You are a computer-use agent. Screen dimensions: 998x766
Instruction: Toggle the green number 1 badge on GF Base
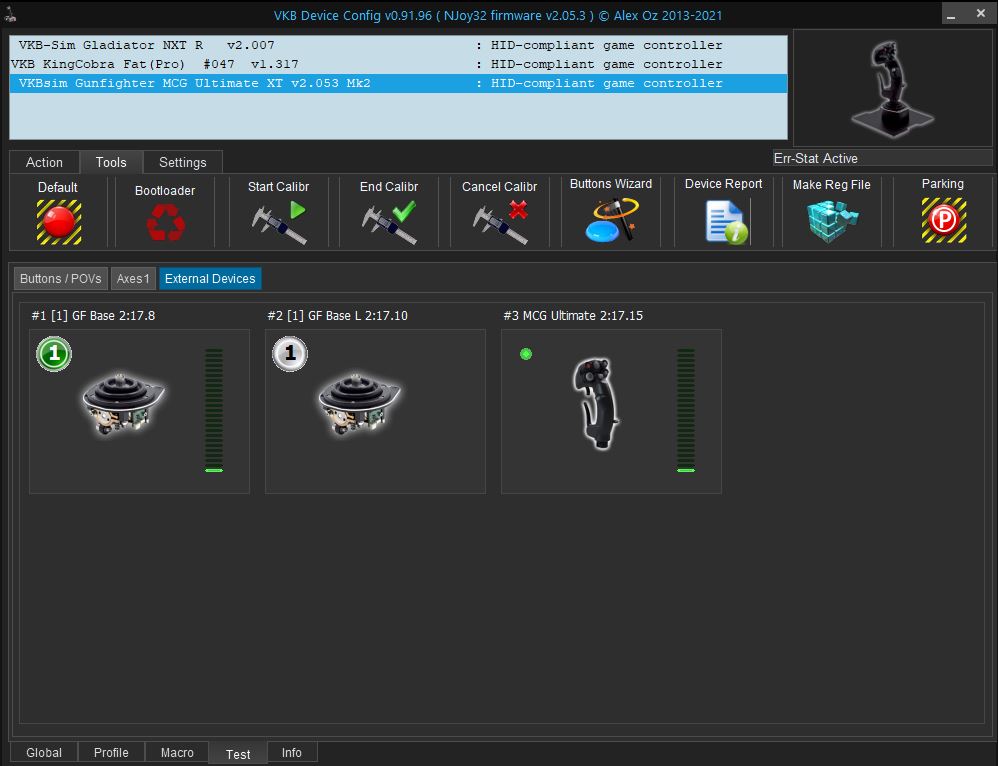point(54,354)
